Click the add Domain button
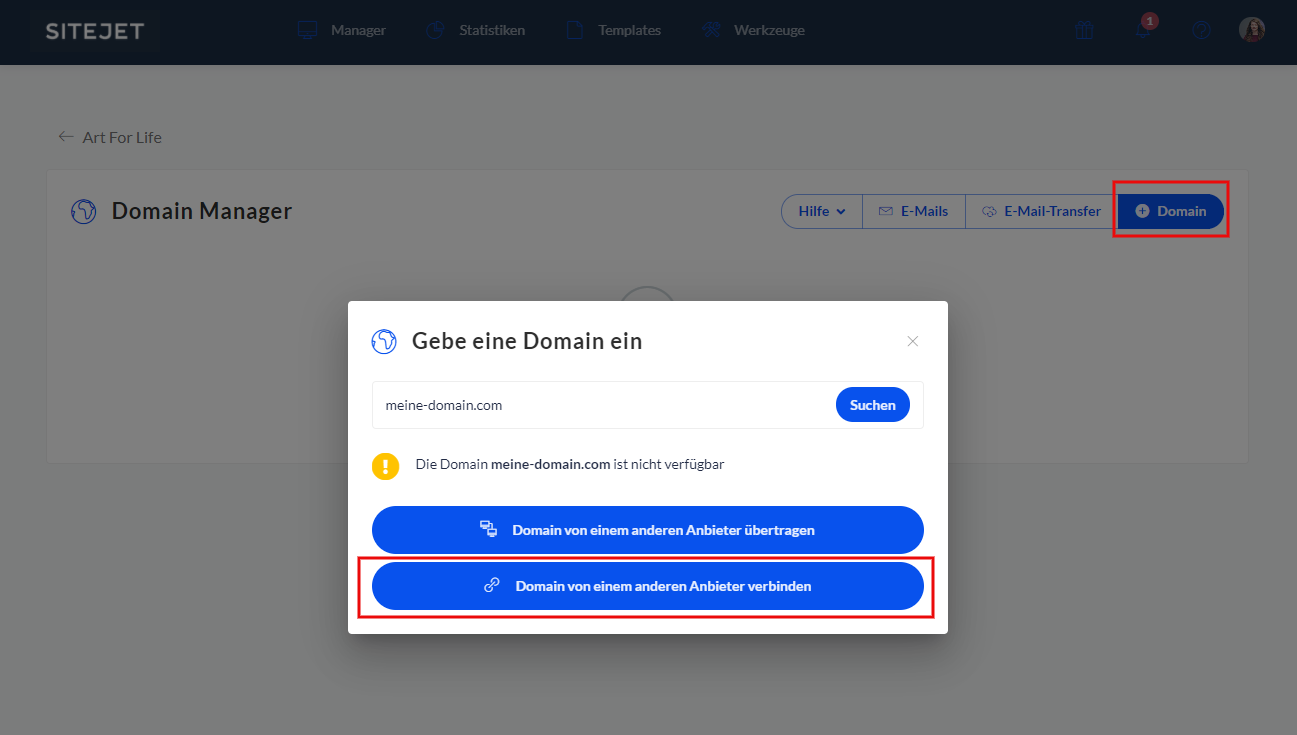This screenshot has height=735, width=1297. pos(1170,211)
